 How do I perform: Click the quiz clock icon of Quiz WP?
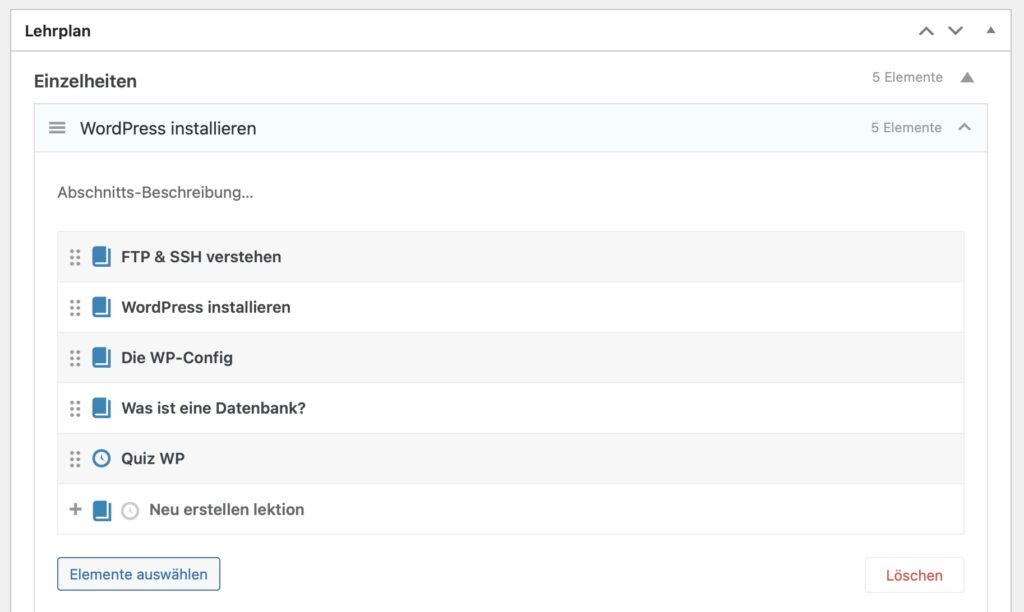point(101,459)
